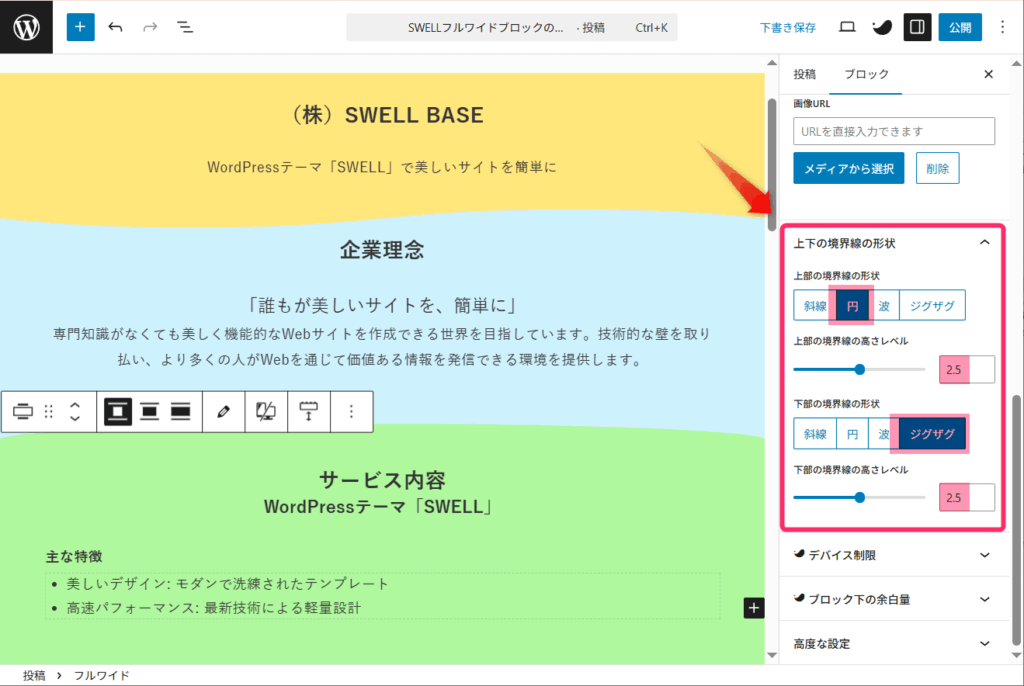Click the blue block inserter plus button

click(80, 27)
